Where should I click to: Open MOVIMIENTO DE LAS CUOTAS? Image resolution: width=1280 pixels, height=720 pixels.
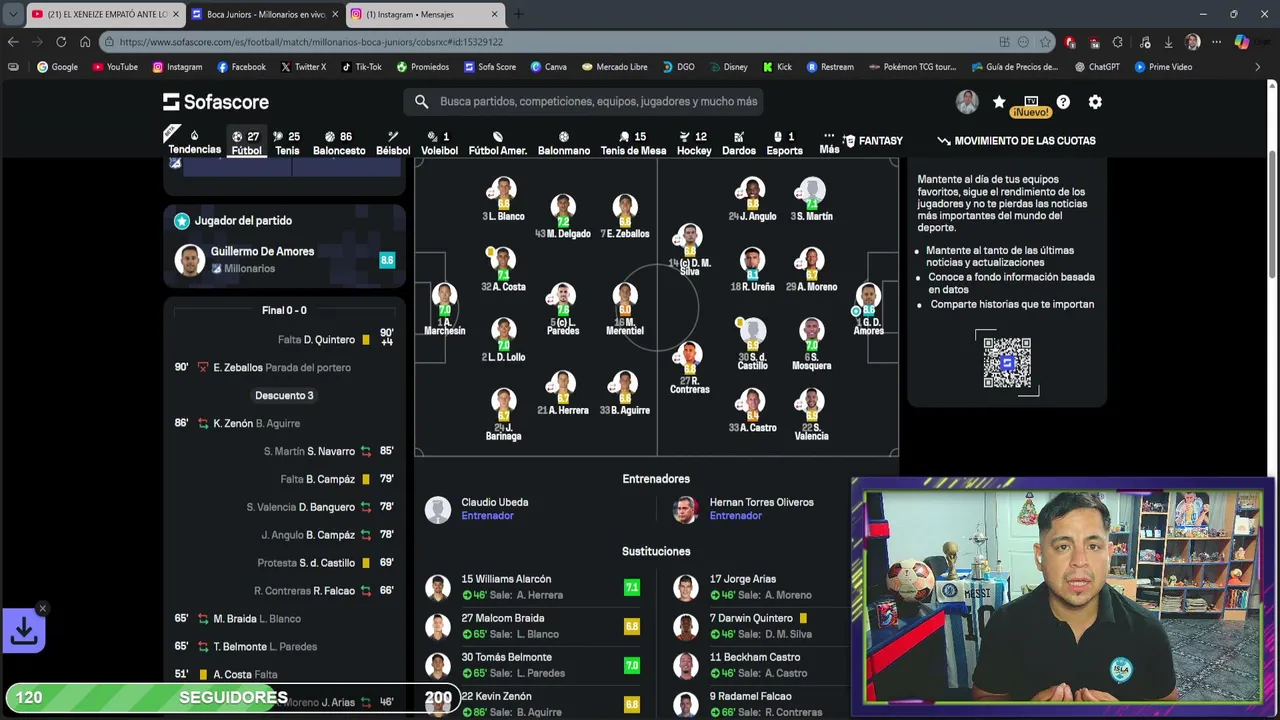(1016, 141)
